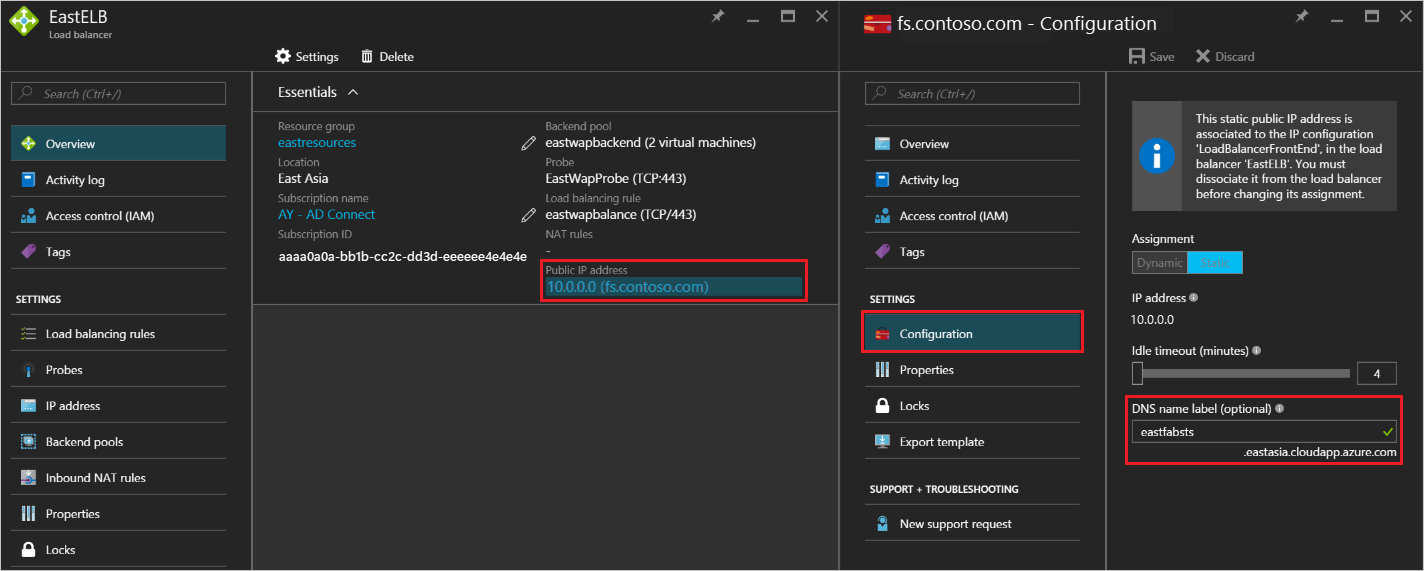Open Load balancing rules in the EastELB menu
The width and height of the screenshot is (1424, 571).
click(x=118, y=334)
